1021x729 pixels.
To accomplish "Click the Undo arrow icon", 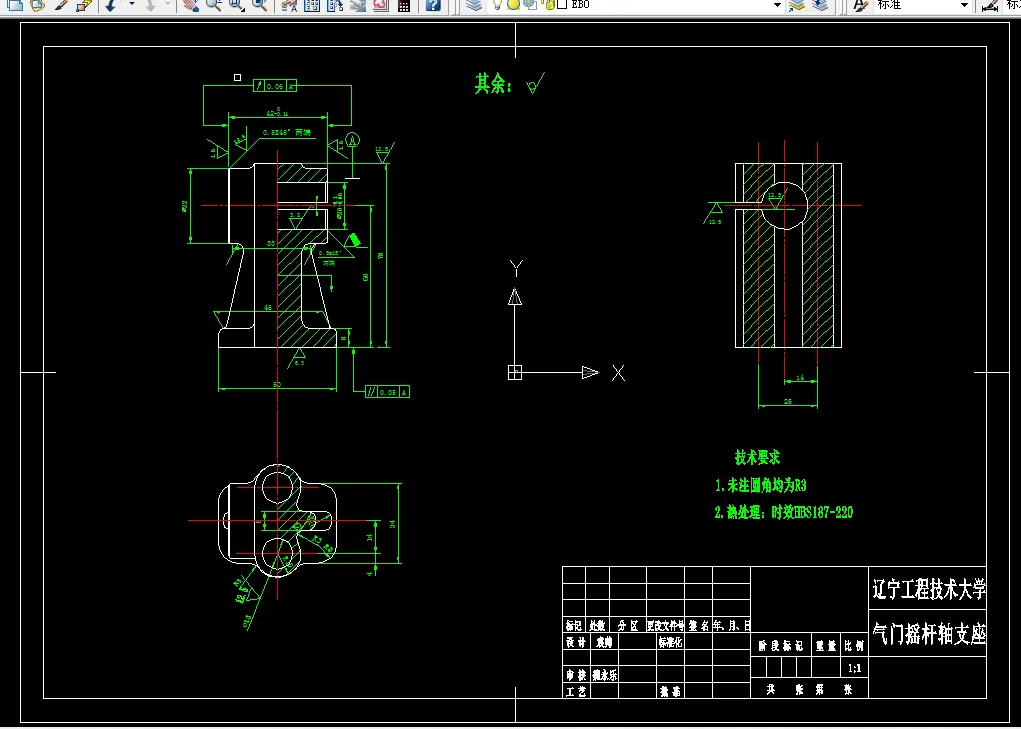I will pos(111,5).
